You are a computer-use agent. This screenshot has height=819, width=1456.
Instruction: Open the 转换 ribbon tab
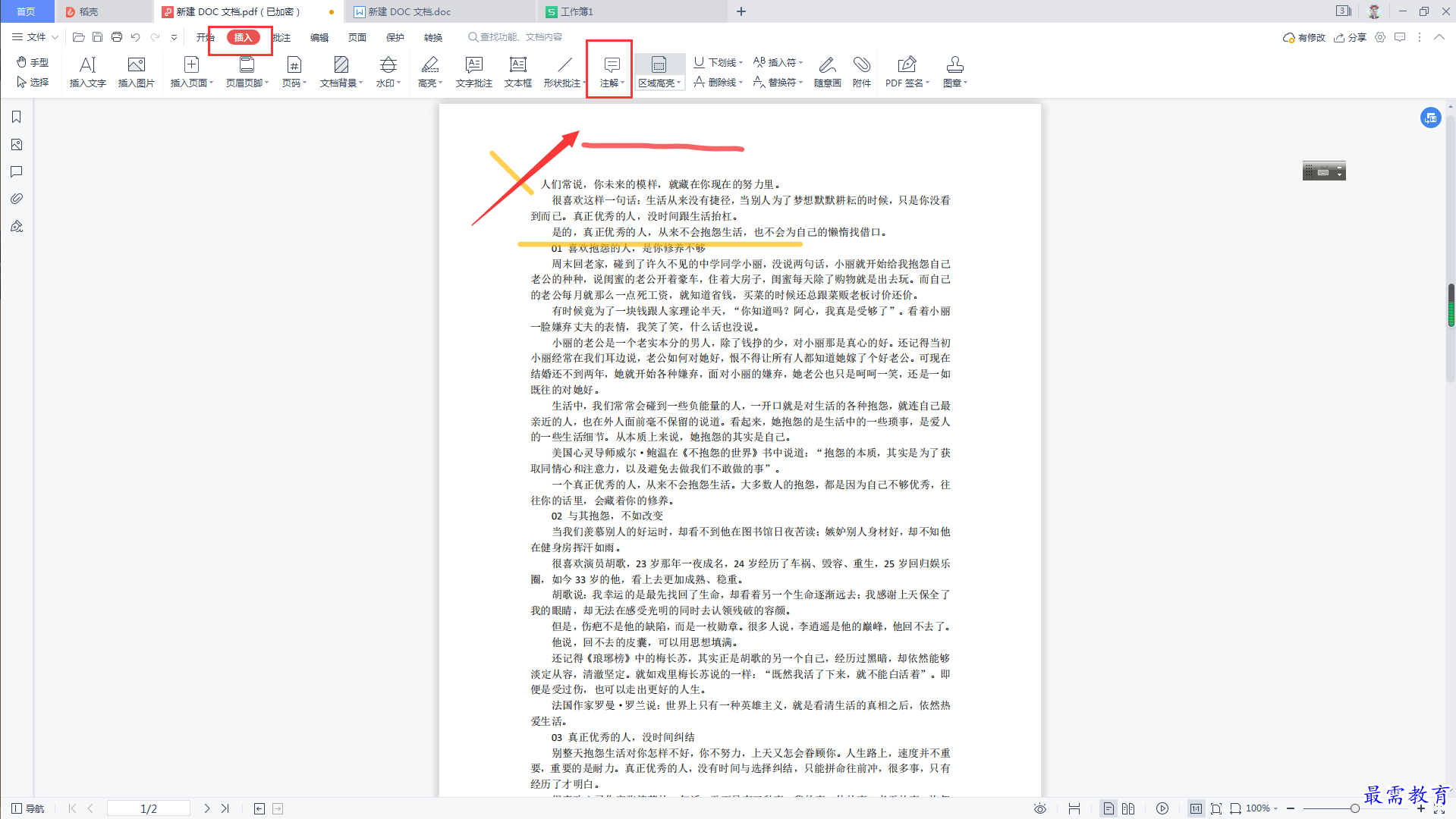click(433, 37)
